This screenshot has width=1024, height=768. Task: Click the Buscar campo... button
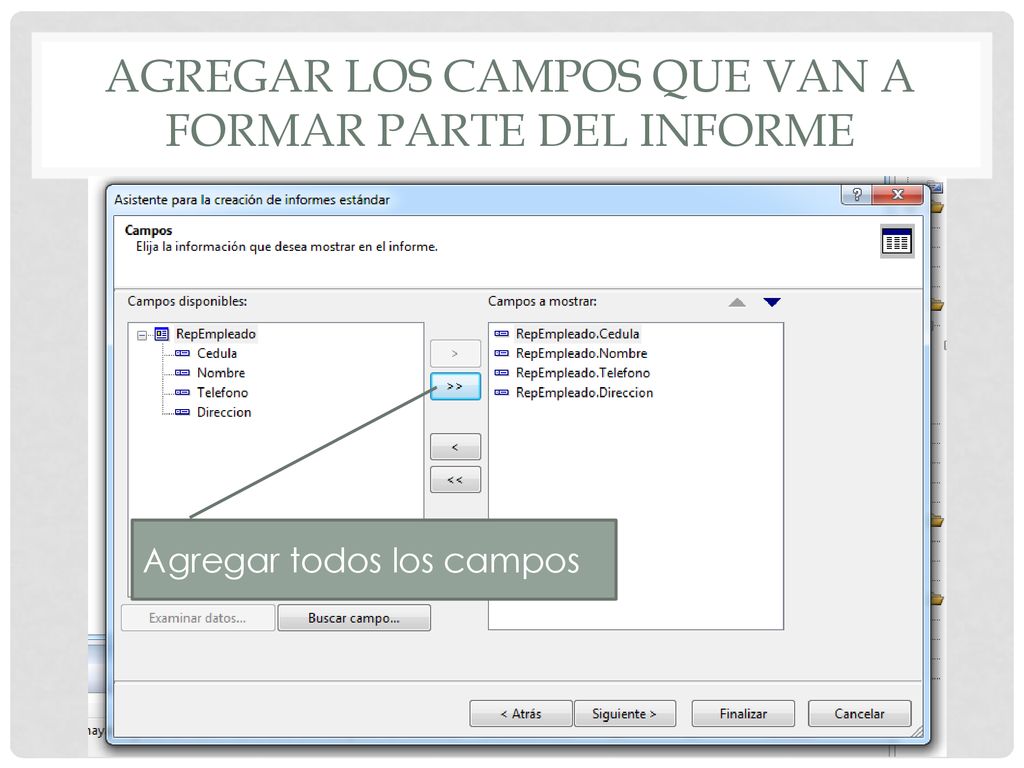(354, 618)
